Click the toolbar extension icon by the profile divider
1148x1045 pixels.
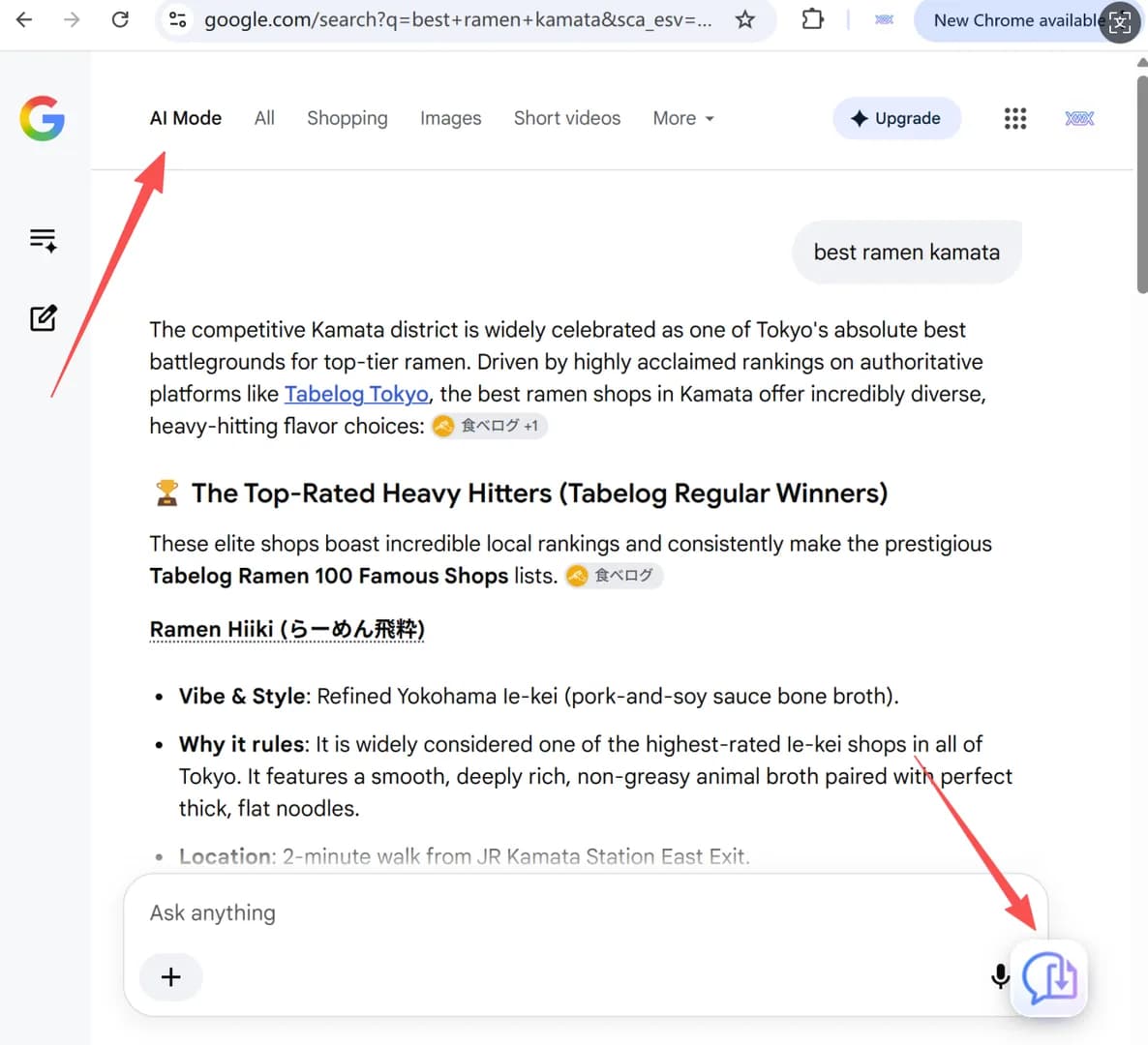pyautogui.click(x=884, y=19)
